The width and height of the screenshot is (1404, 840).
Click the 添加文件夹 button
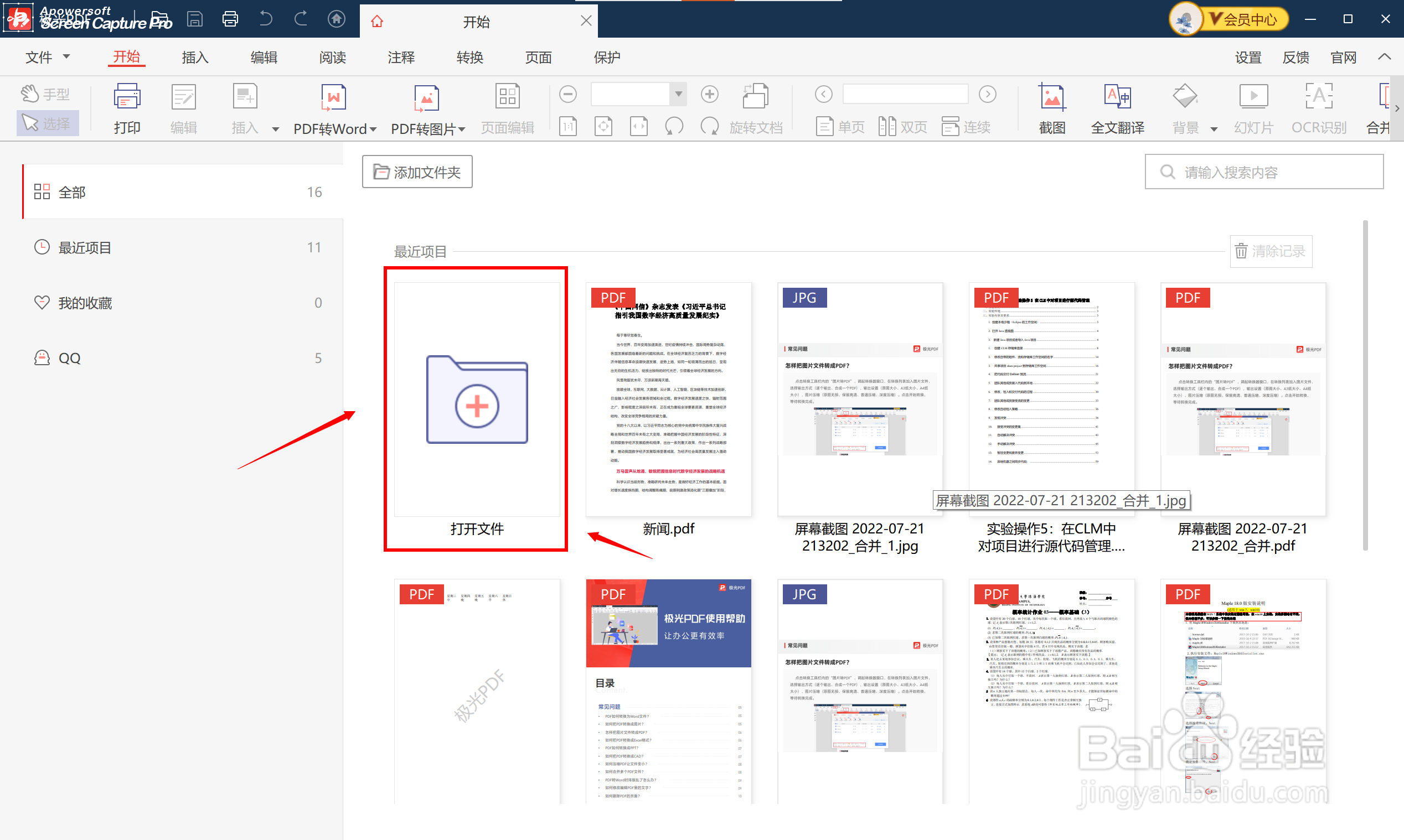pos(417,172)
